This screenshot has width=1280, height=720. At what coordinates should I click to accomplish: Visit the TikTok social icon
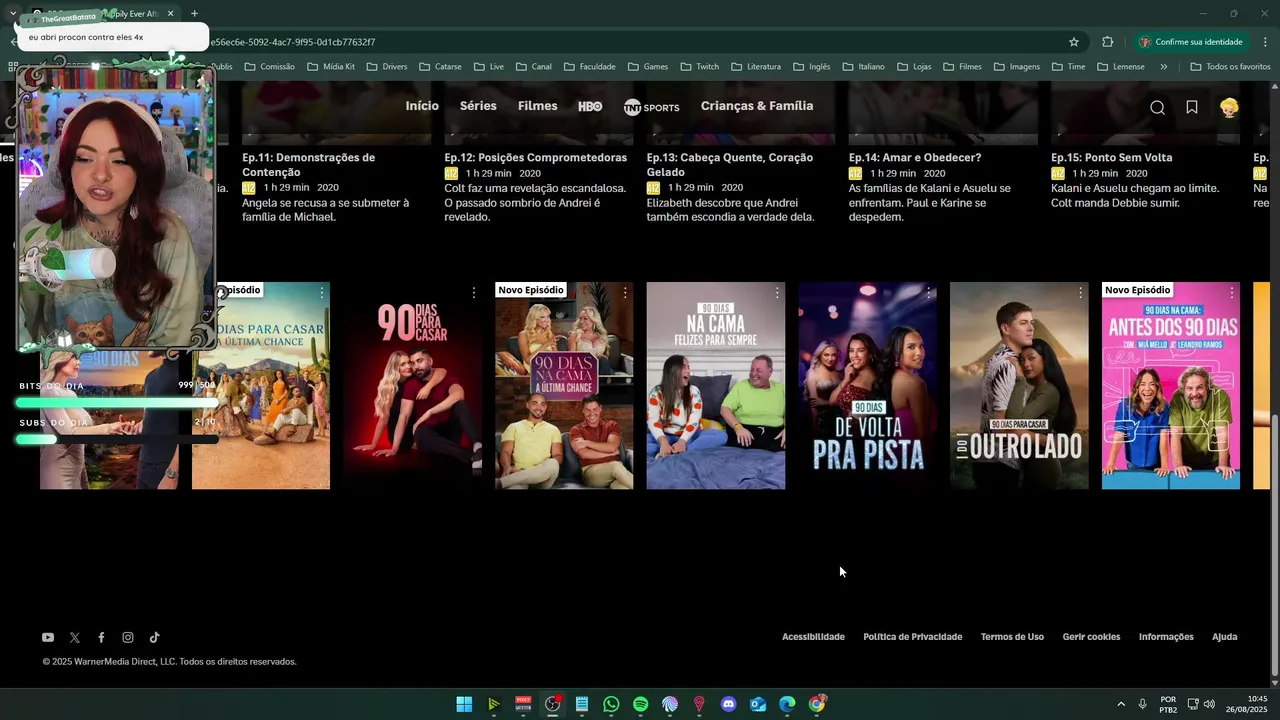click(x=155, y=637)
